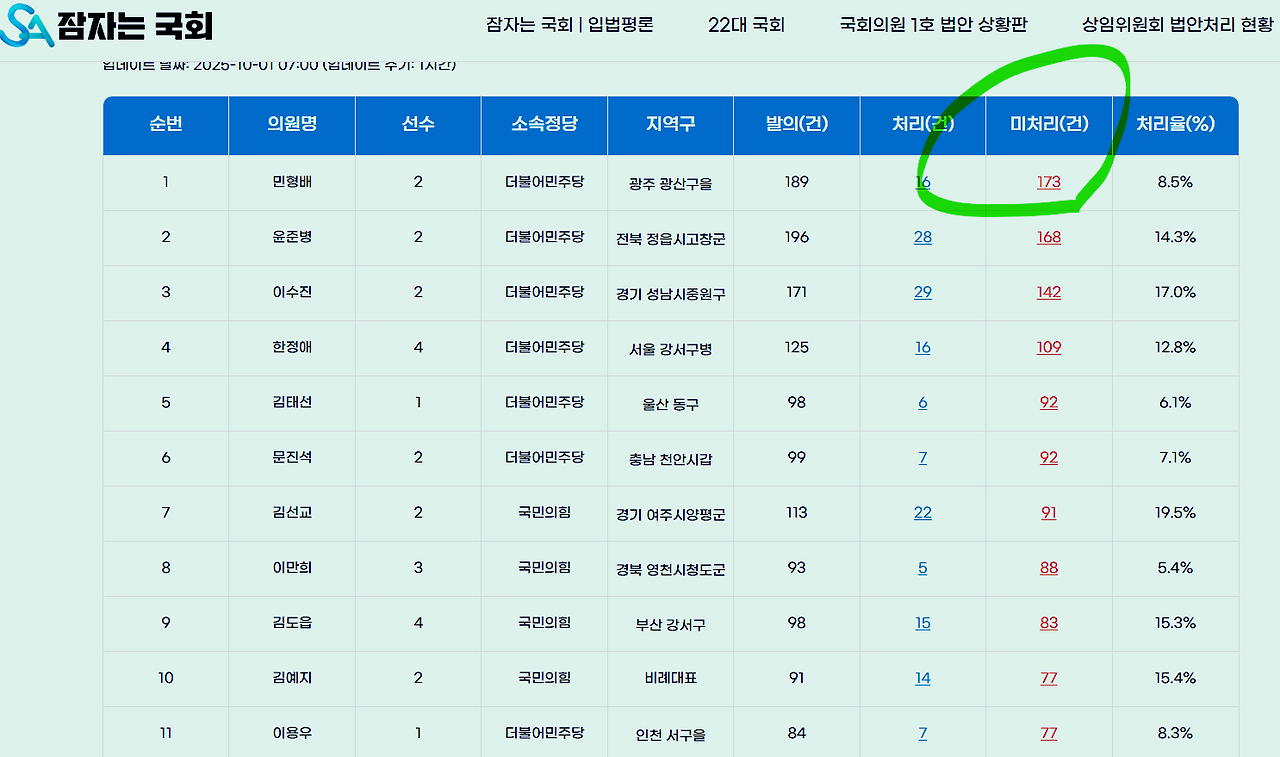Open the circled 173 unprocessed bills link
Screen dimensions: 1280x757
(x=1048, y=183)
